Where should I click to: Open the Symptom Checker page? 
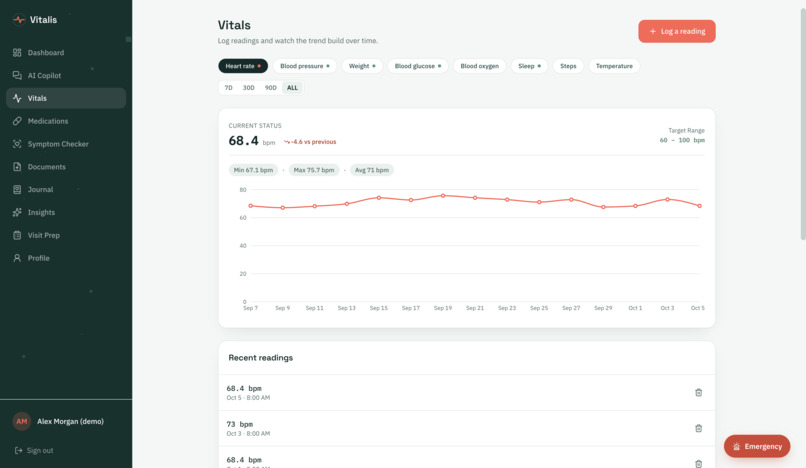[x=66, y=144]
